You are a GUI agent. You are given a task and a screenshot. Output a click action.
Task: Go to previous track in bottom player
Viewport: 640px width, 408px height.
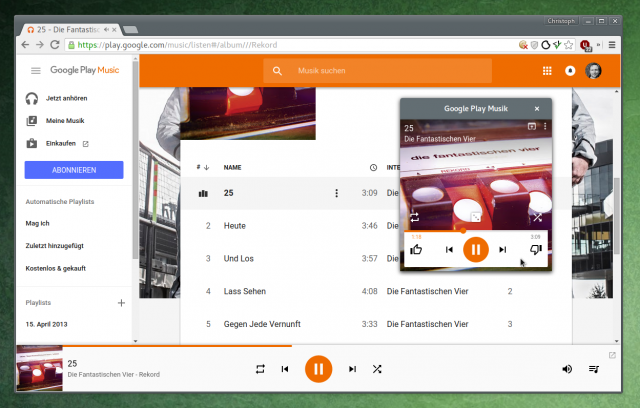[285, 369]
